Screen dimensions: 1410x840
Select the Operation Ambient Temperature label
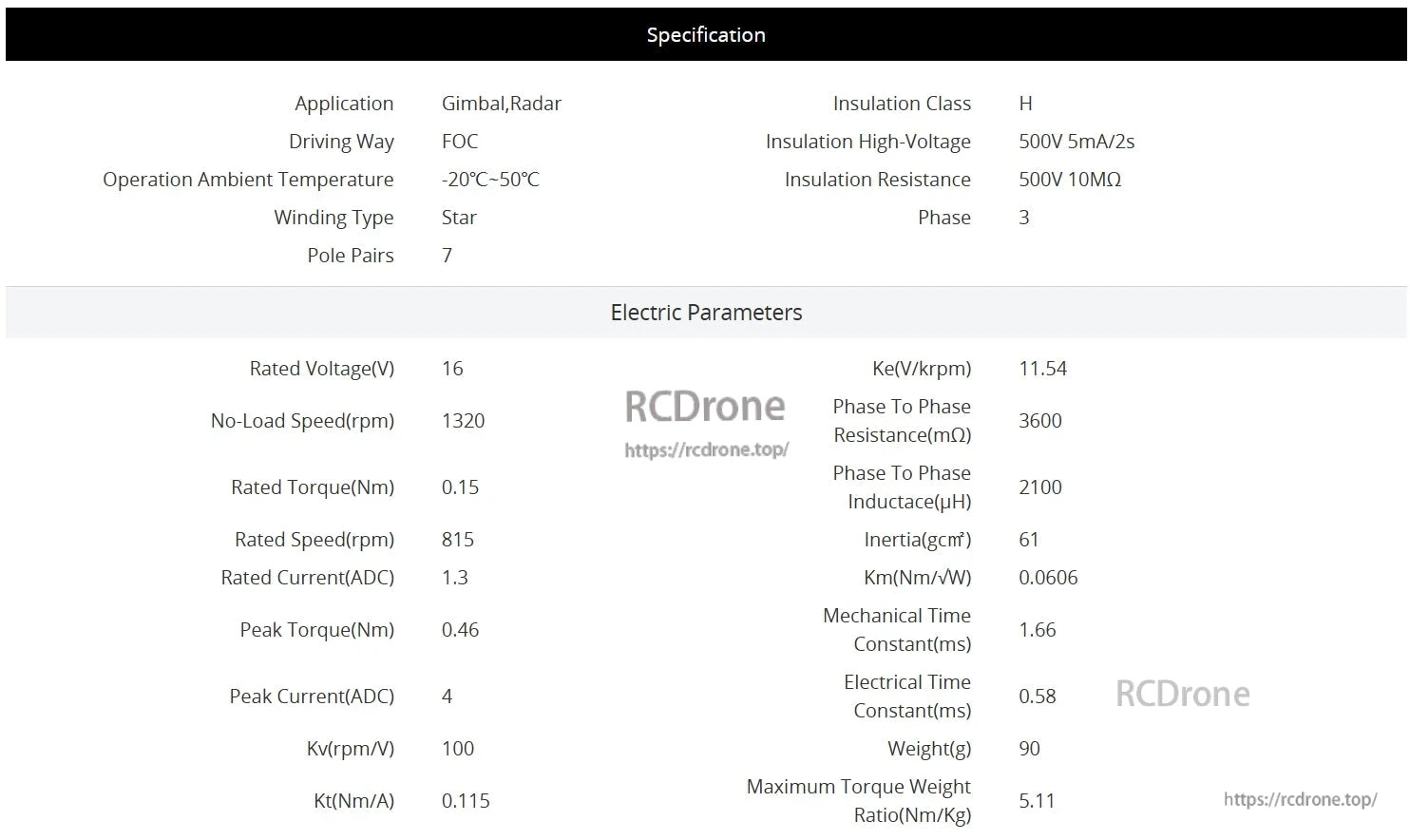point(248,180)
